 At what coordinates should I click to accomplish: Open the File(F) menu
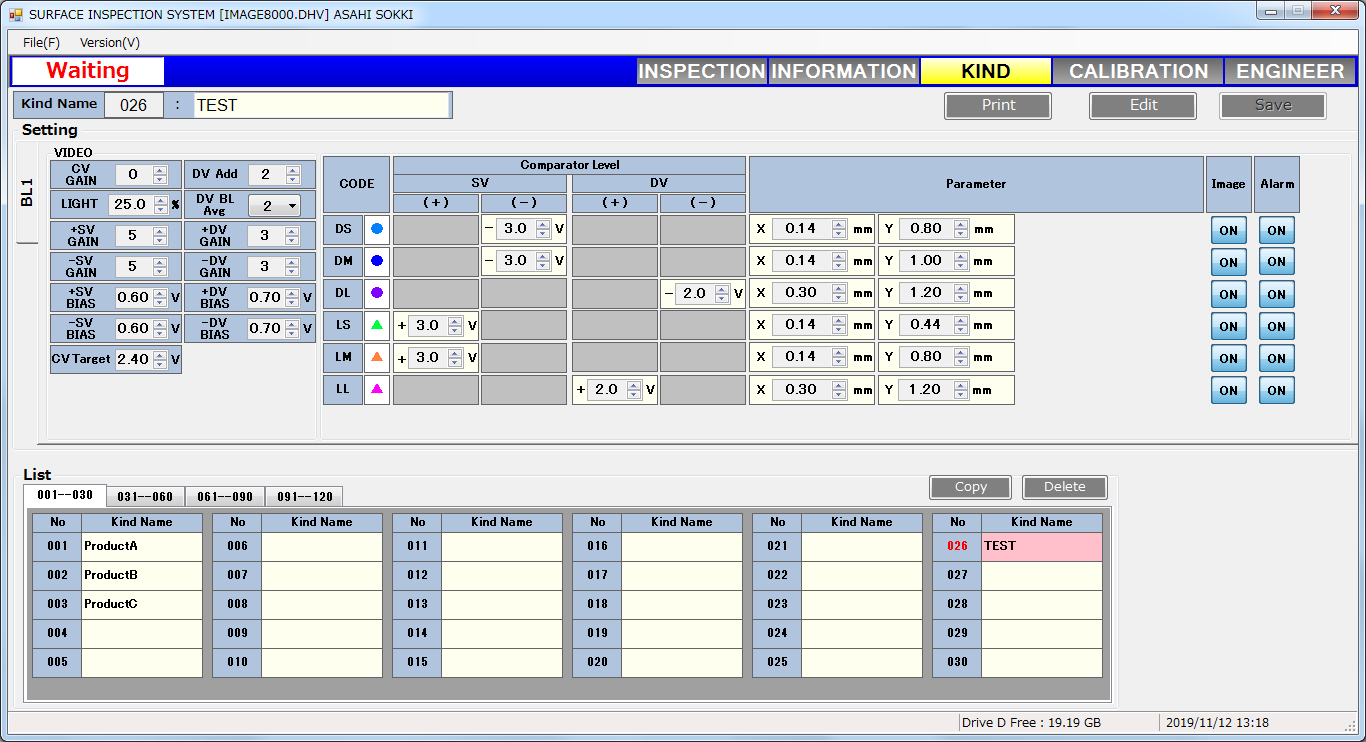point(41,43)
